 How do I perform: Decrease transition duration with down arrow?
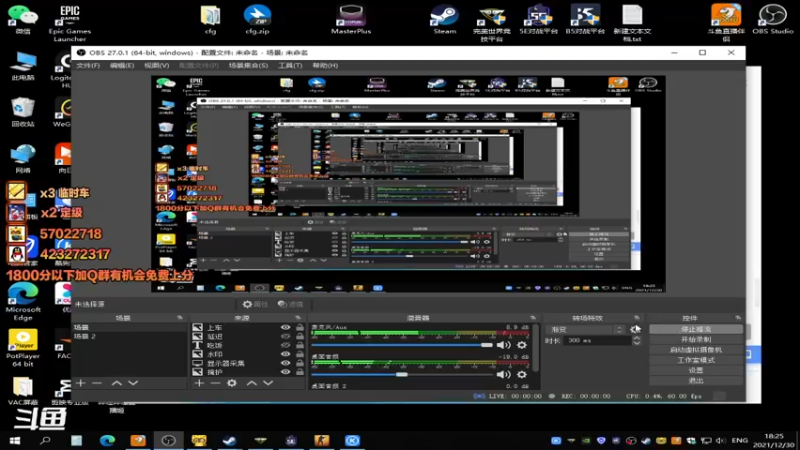636,343
